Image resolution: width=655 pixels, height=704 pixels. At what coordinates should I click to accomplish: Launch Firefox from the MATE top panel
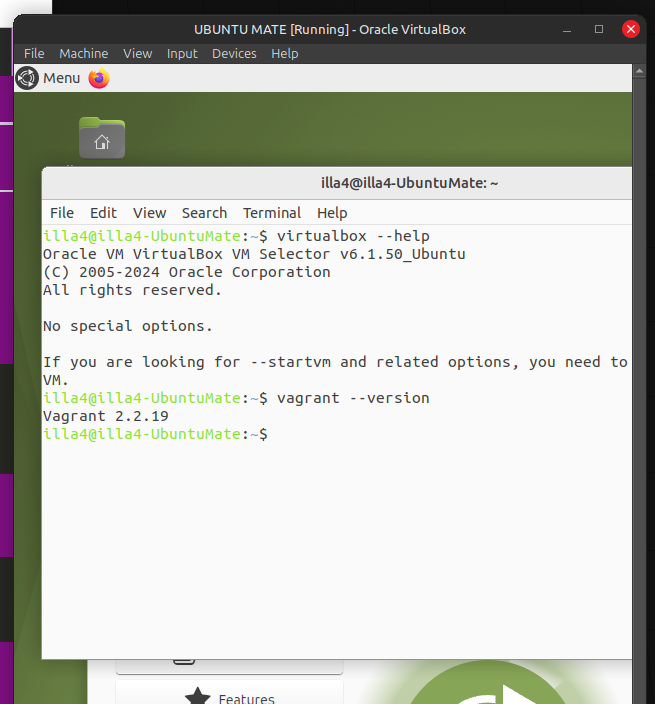click(x=99, y=78)
